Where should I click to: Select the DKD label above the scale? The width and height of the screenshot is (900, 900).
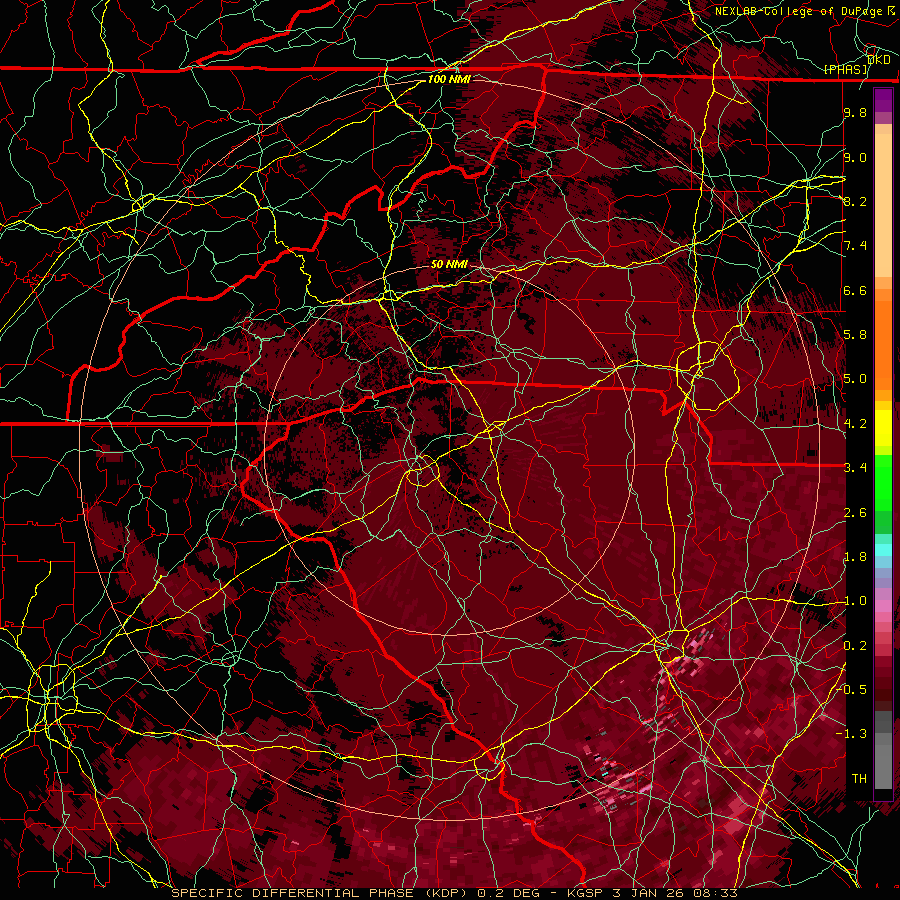tap(878, 60)
